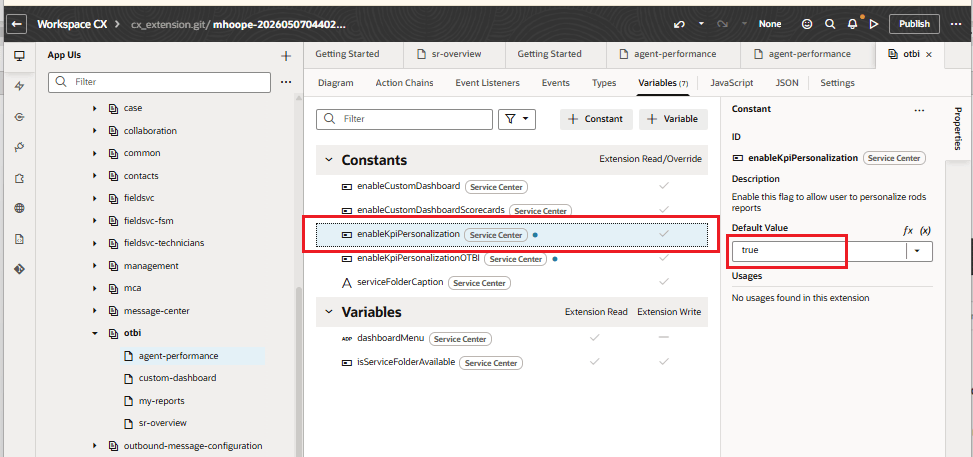
Task: Click the fx expression icon for Default Value
Action: pyautogui.click(x=908, y=230)
